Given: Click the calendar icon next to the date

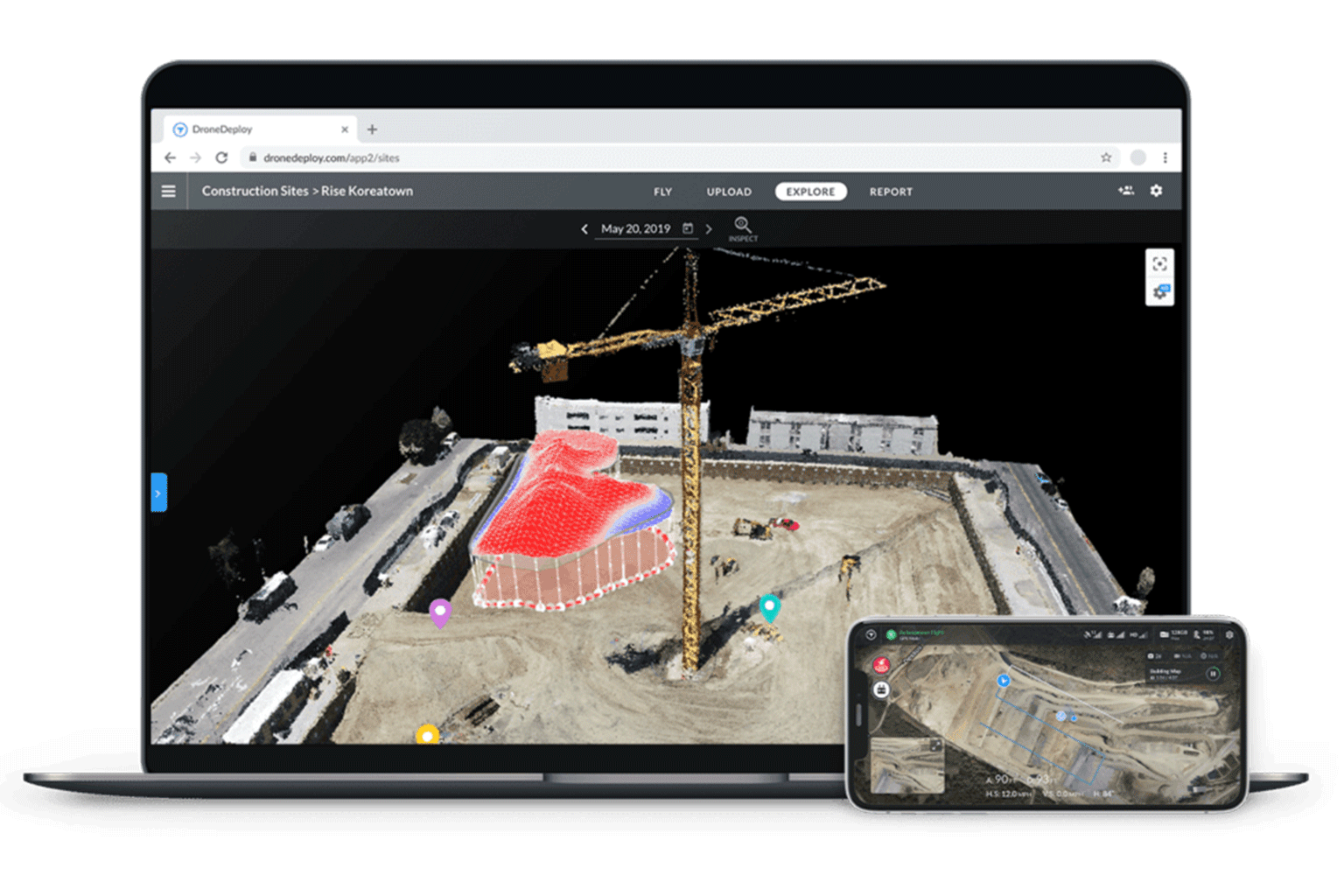Looking at the screenshot, I should point(688,228).
